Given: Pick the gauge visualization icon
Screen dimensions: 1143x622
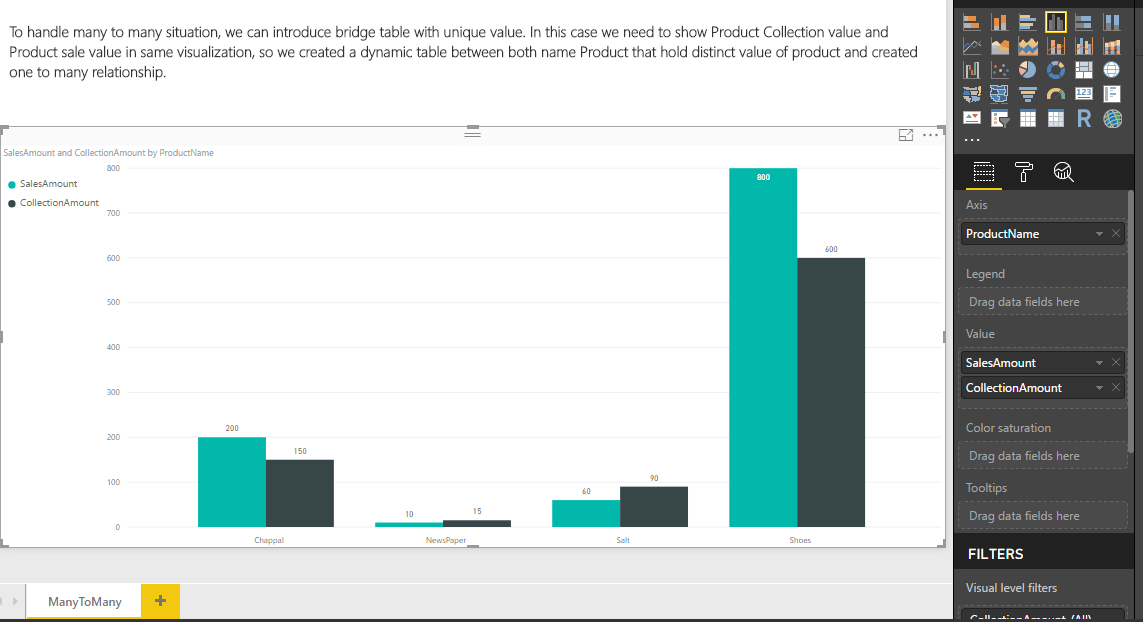Looking at the screenshot, I should (x=1056, y=94).
